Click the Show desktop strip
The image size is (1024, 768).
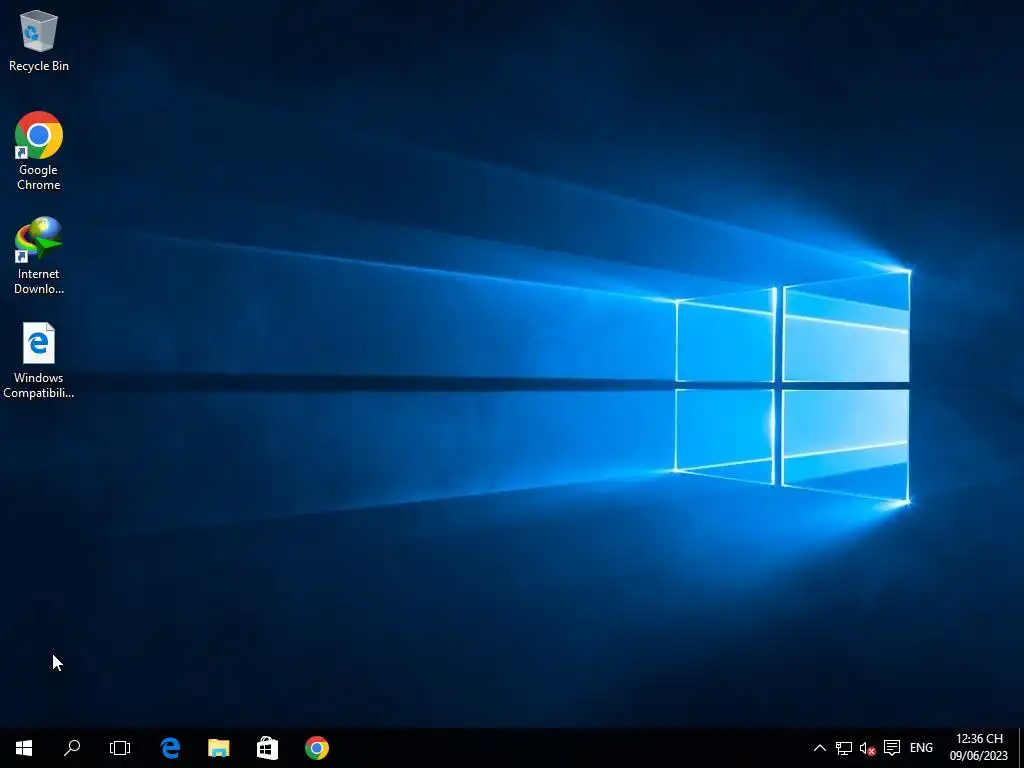pos(1021,748)
